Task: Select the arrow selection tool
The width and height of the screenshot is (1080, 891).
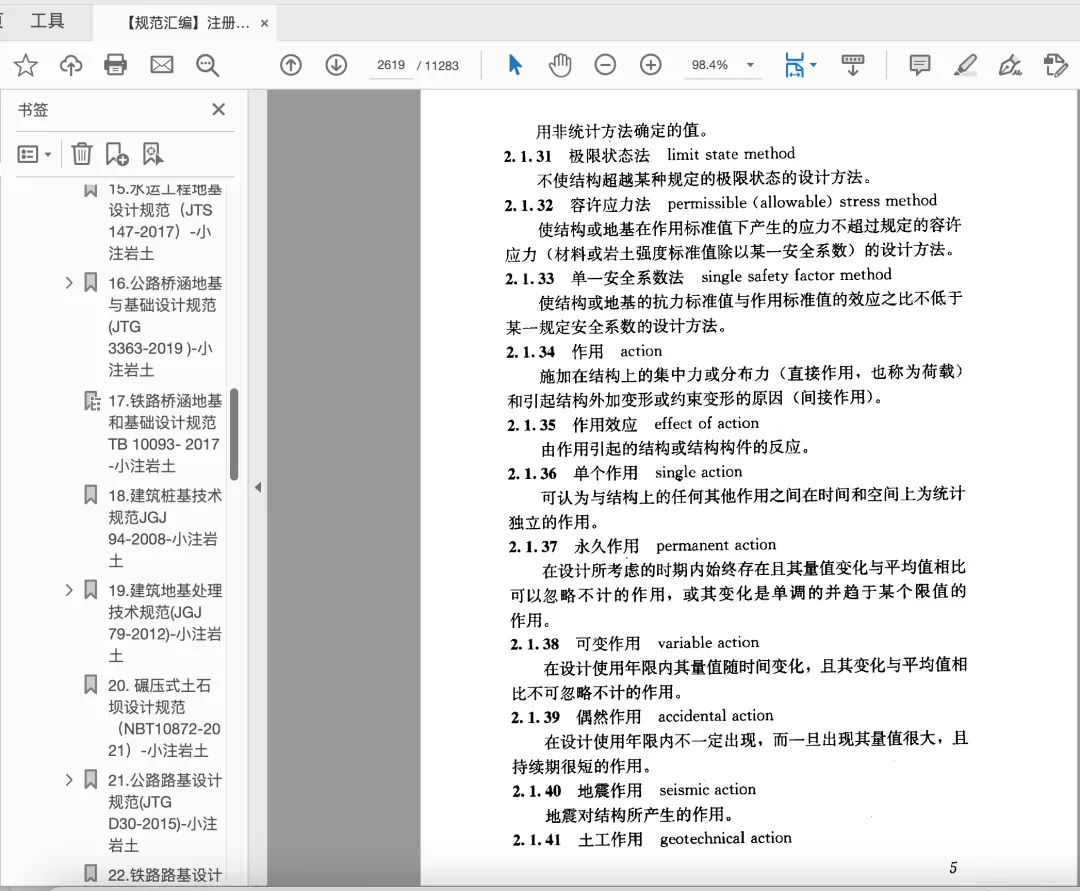Action: (x=515, y=65)
